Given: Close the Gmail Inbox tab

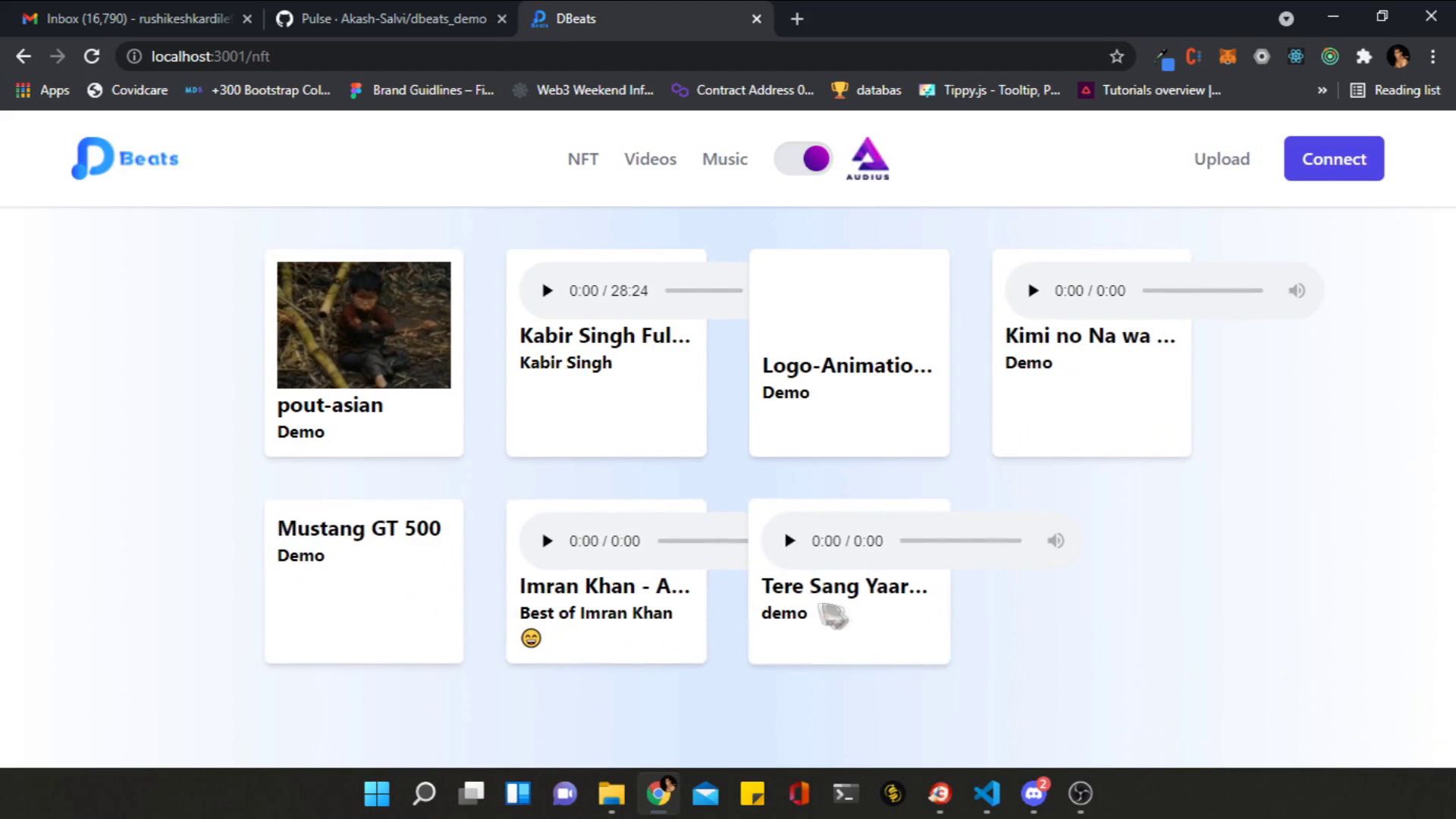Looking at the screenshot, I should coord(247,19).
